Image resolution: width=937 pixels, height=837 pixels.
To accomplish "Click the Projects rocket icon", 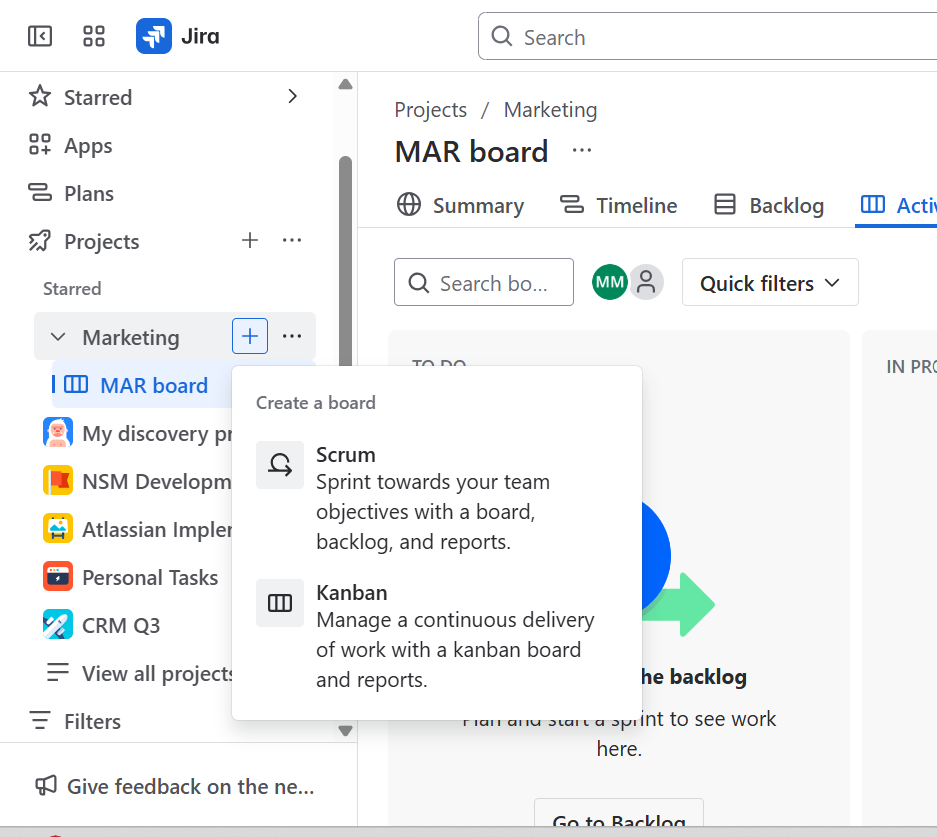I will coord(40,241).
